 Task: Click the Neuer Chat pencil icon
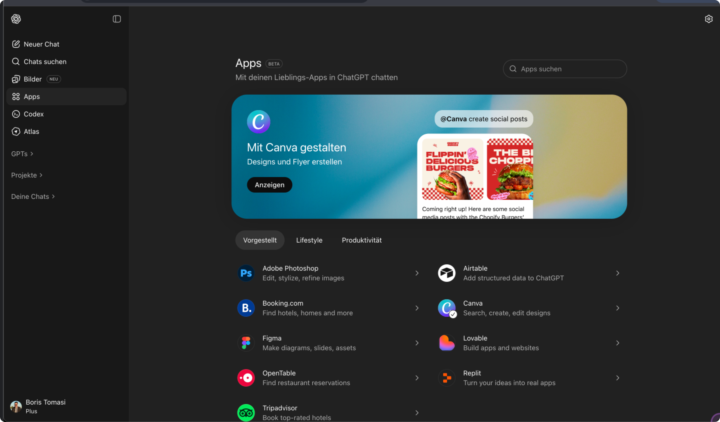click(x=16, y=44)
